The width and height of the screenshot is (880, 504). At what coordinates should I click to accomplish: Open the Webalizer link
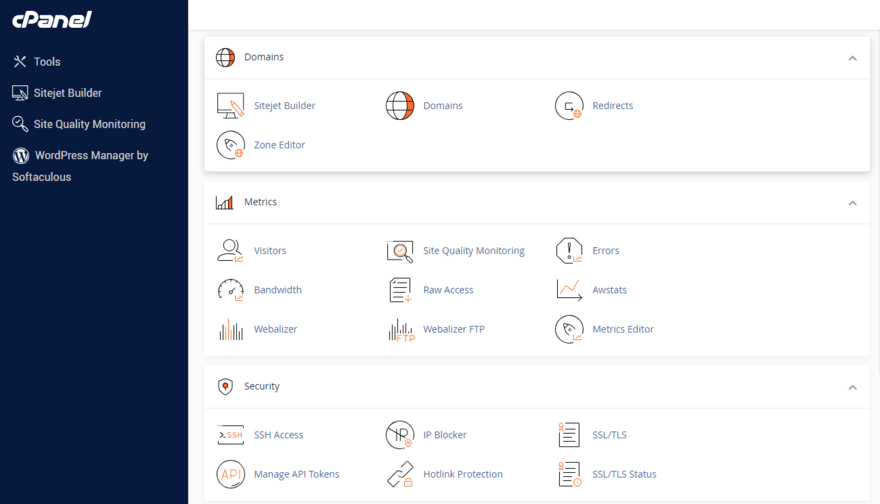pyautogui.click(x=276, y=329)
